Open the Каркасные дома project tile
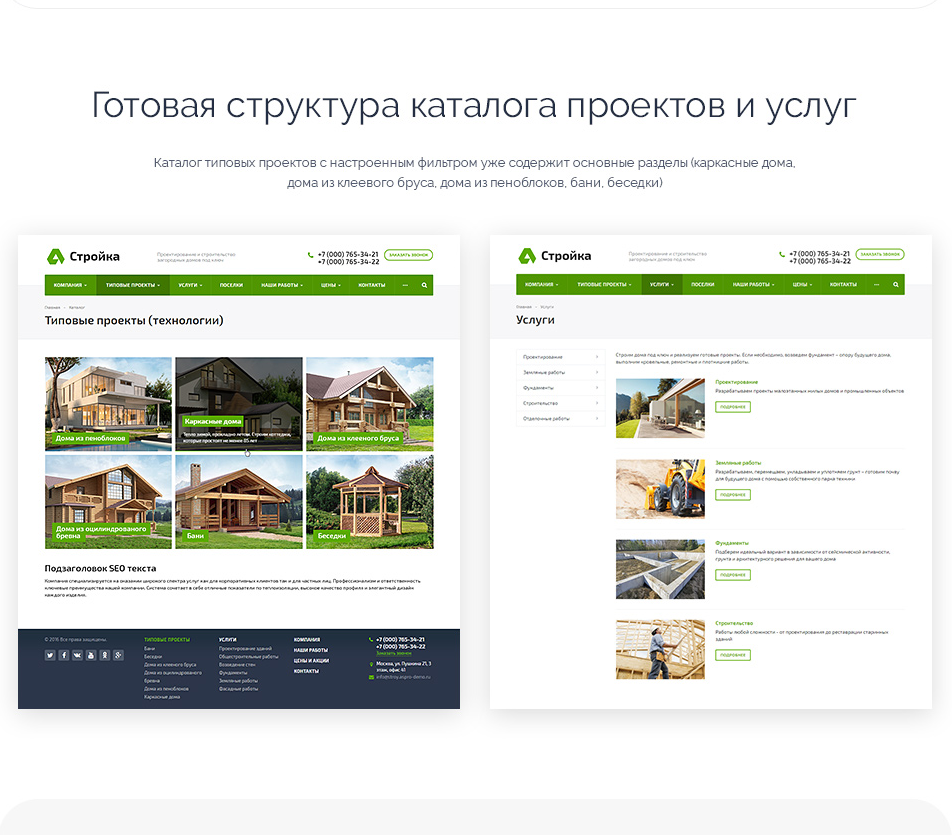 pyautogui.click(x=239, y=404)
